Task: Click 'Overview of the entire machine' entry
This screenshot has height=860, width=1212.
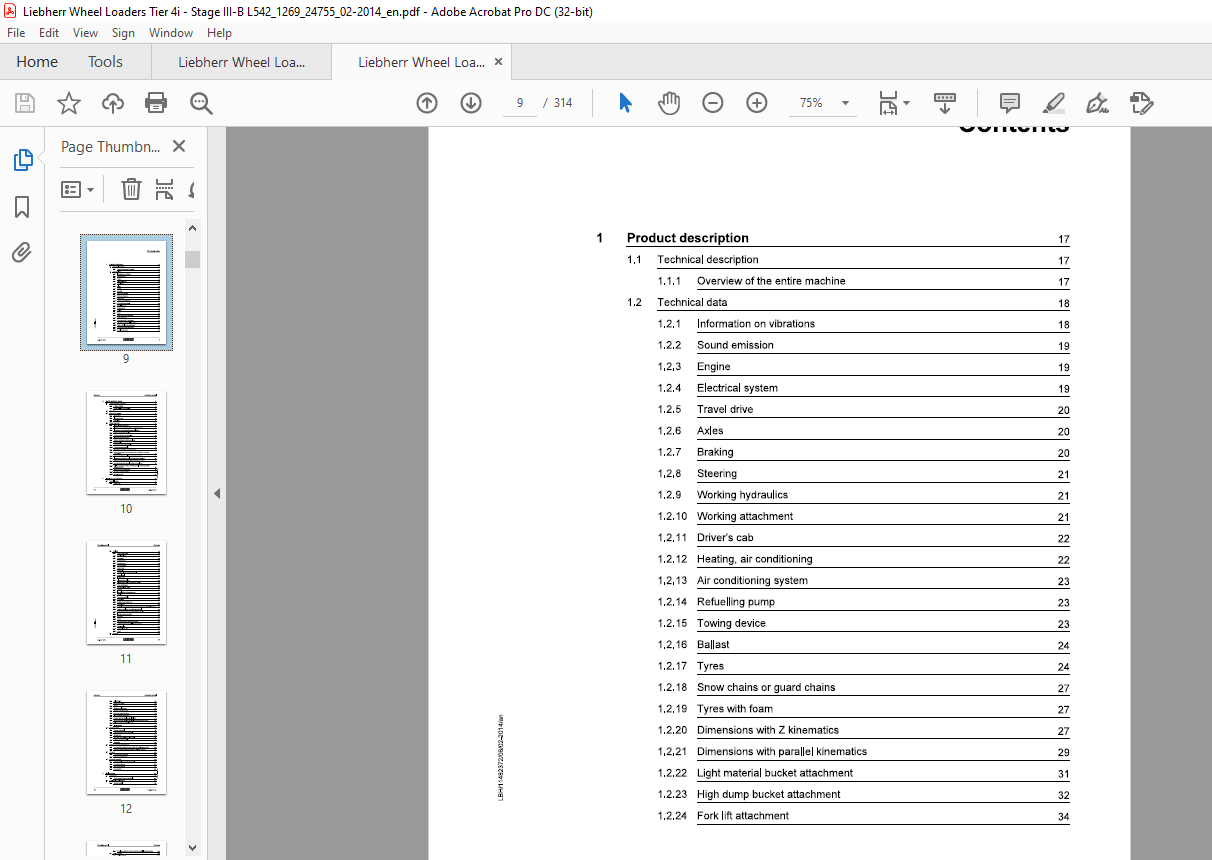Action: click(x=771, y=281)
